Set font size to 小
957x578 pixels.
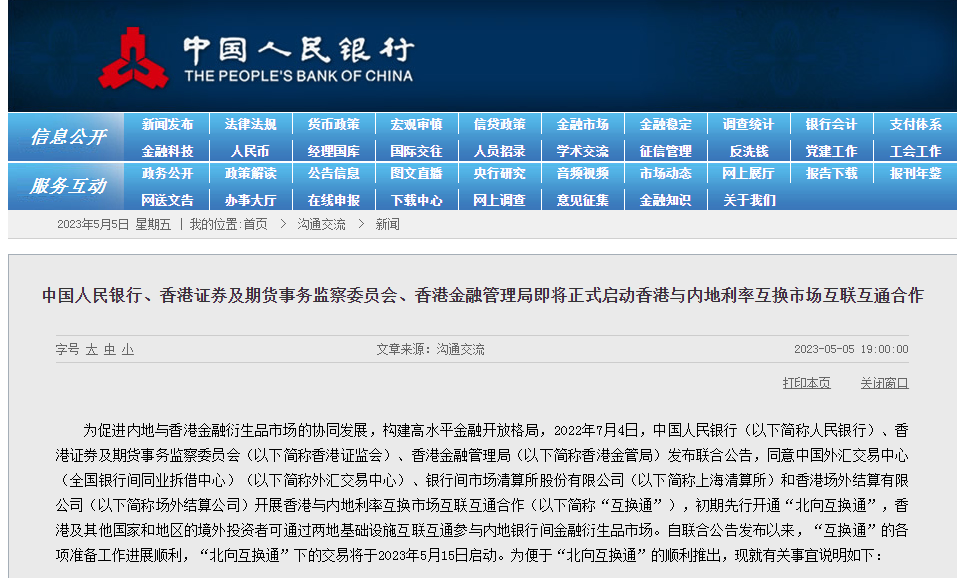point(128,350)
